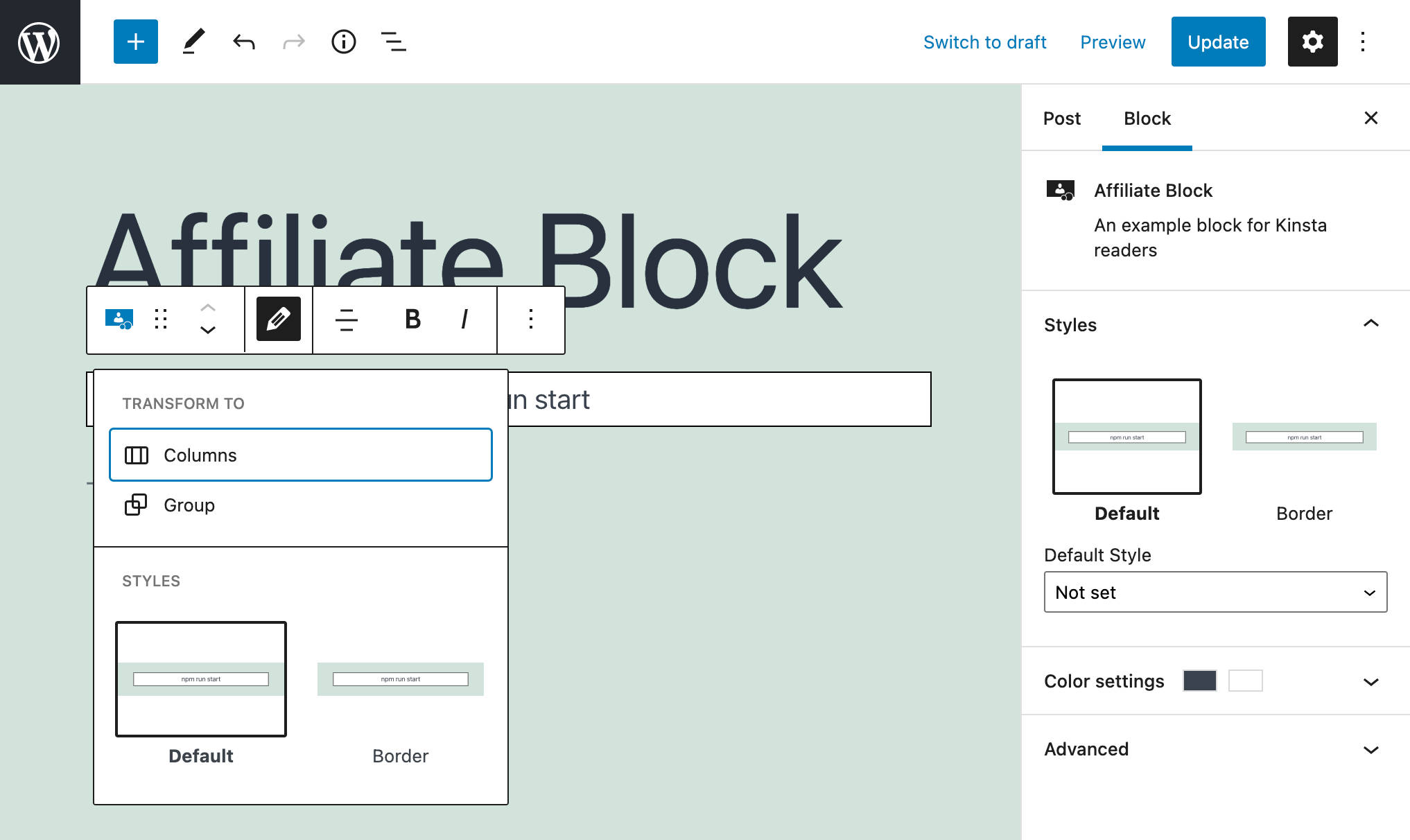1410x840 pixels.
Task: Toggle italic formatting in block toolbar
Action: 464,320
